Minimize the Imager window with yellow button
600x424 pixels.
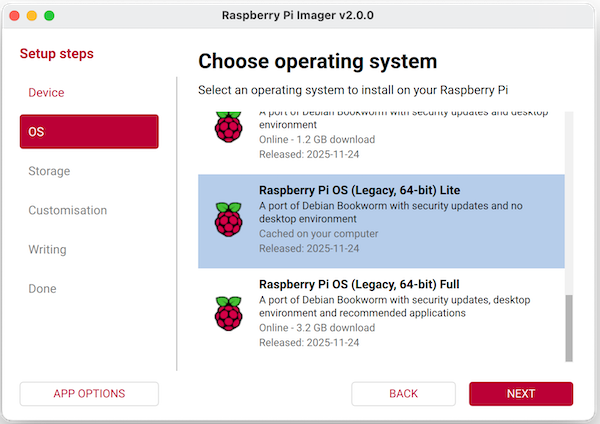click(x=32, y=16)
